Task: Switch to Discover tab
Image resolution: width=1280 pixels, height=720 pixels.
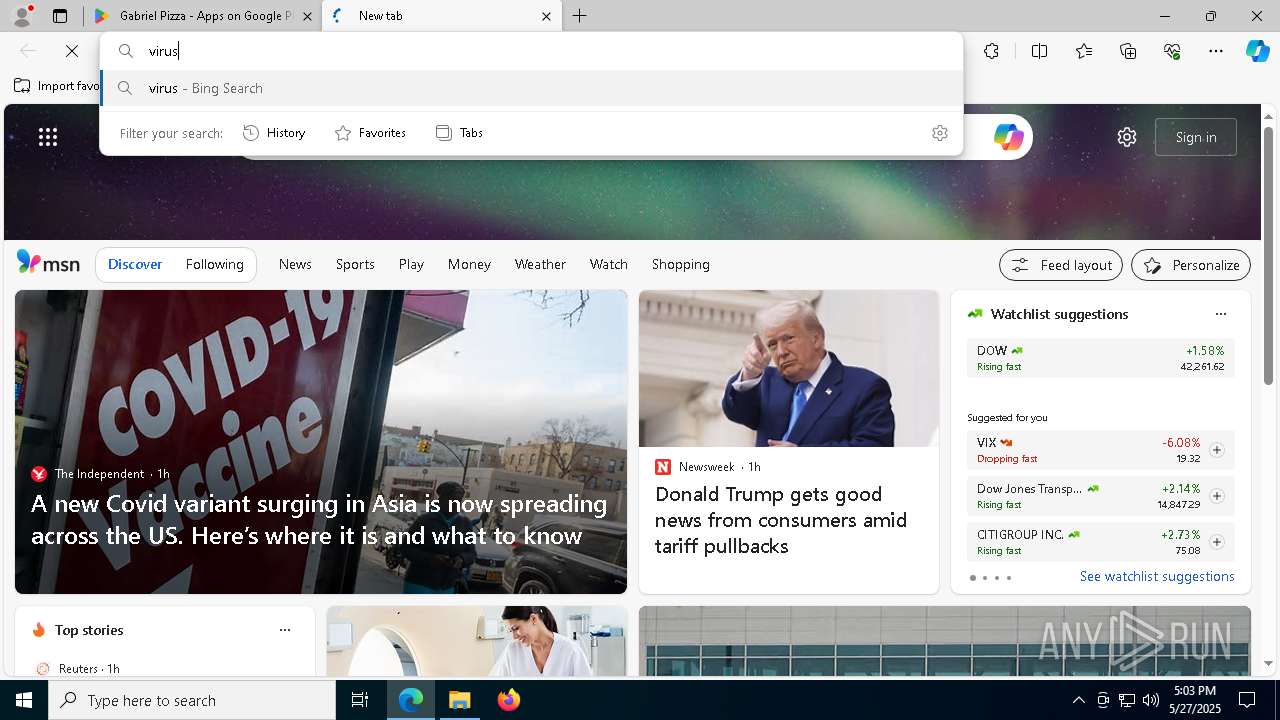Action: pos(135,264)
